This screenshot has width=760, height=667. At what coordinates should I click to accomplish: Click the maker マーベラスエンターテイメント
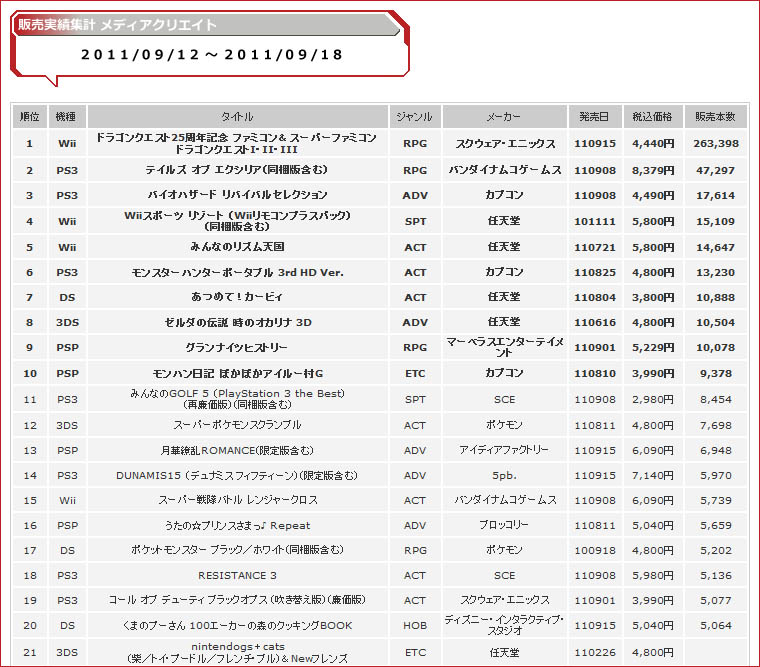[505, 348]
